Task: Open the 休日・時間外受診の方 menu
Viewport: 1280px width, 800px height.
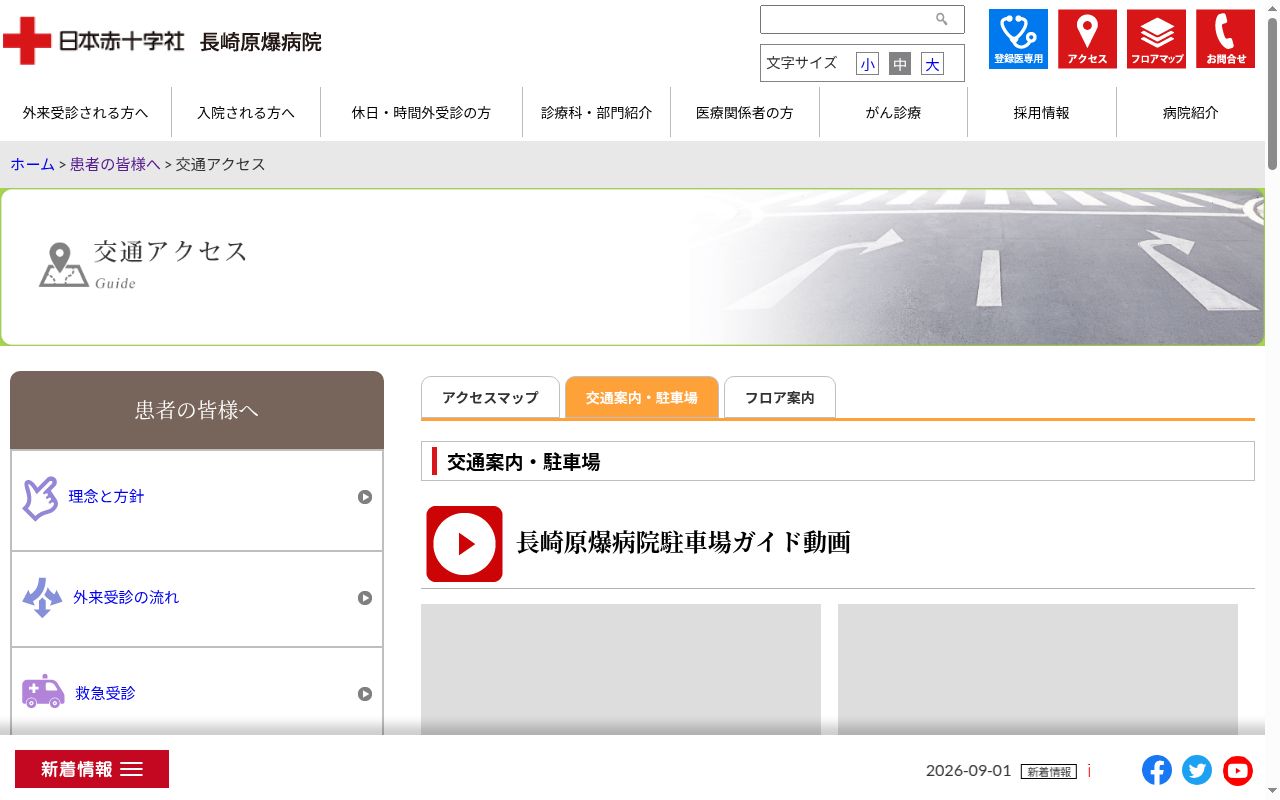Action: 421,113
